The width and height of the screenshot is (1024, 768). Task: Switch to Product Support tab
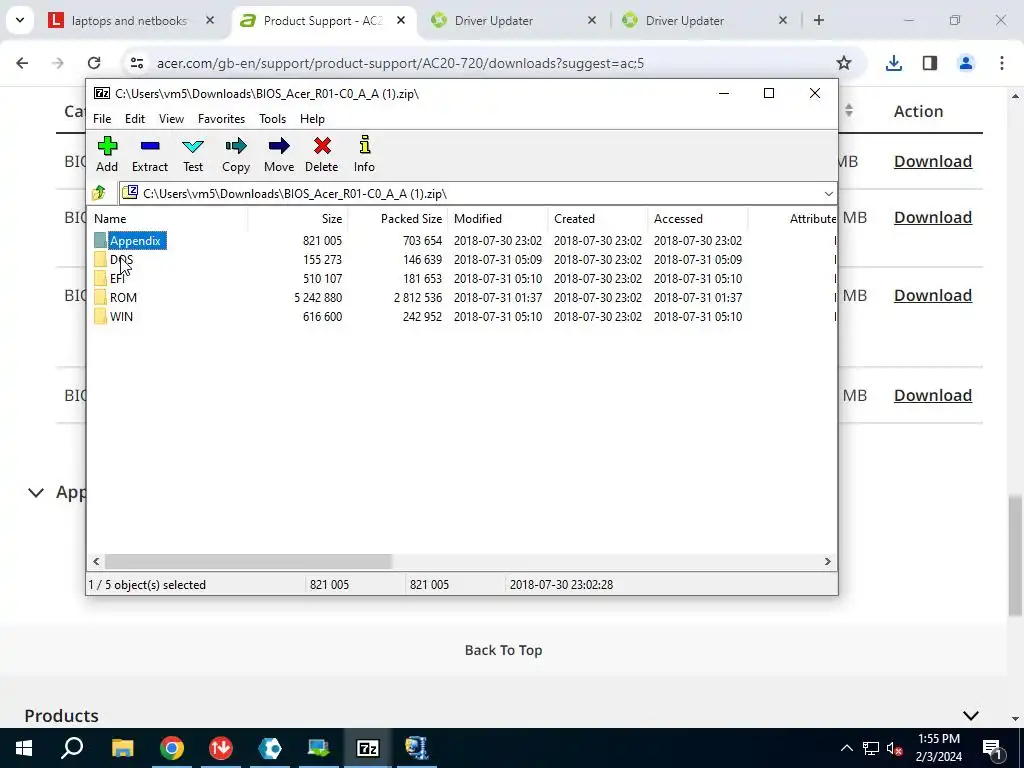[x=323, y=21]
